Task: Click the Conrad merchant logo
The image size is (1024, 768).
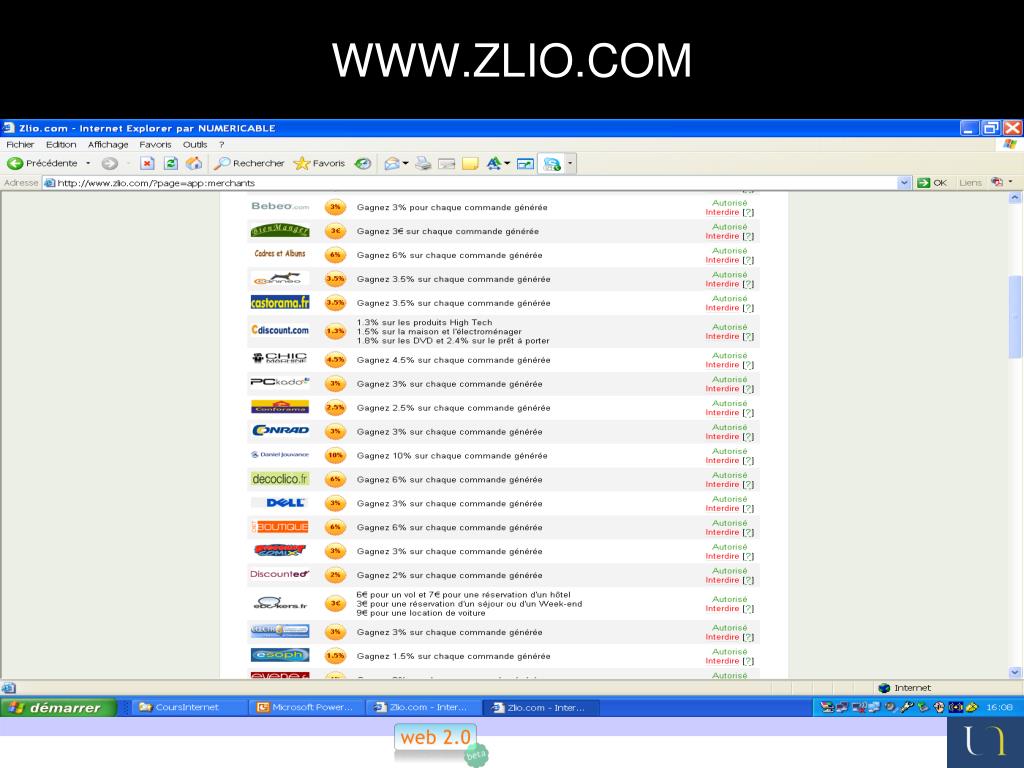Action: (280, 430)
